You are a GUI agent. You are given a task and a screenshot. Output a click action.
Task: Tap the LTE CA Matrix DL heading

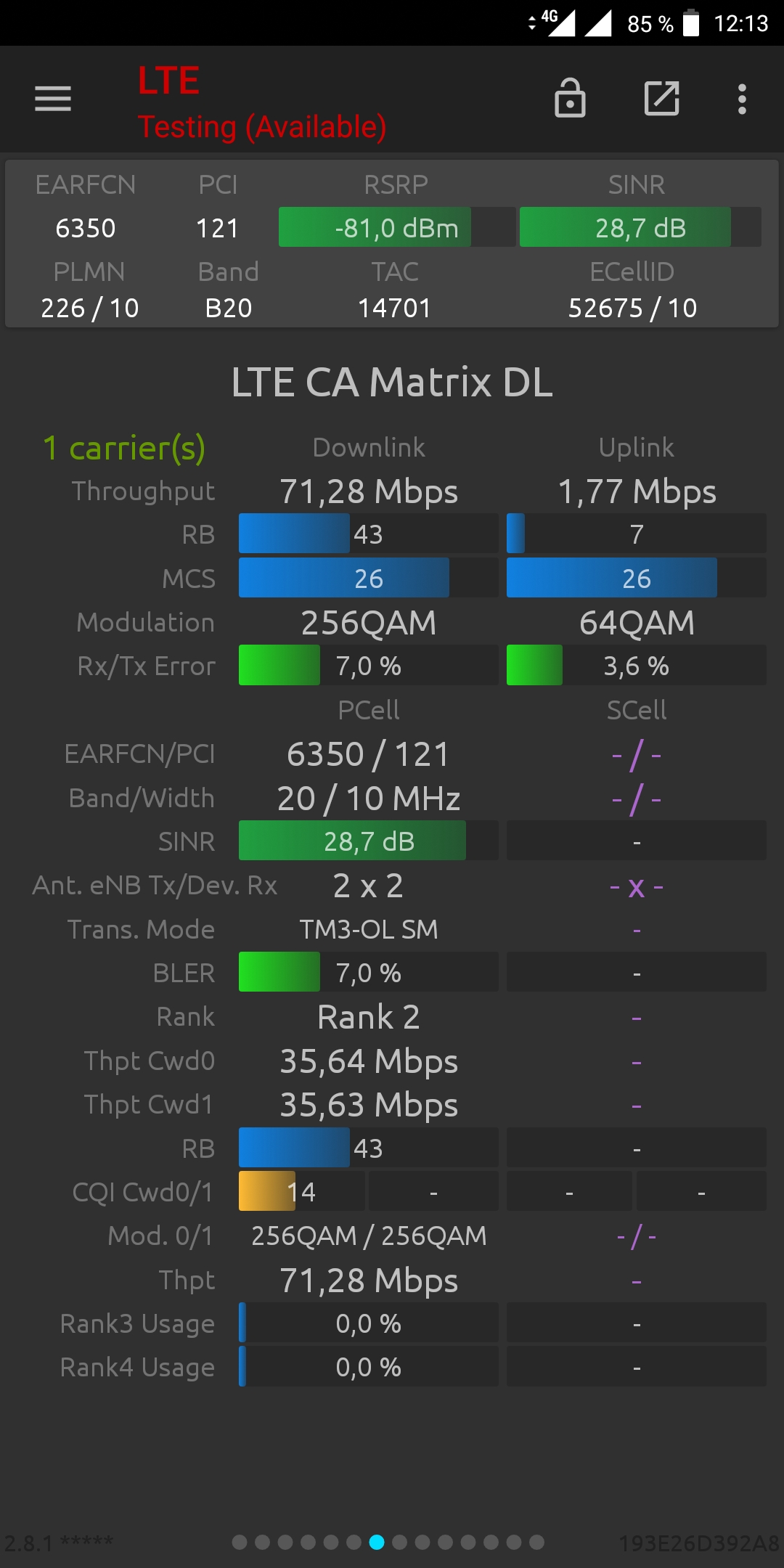pyautogui.click(x=392, y=382)
